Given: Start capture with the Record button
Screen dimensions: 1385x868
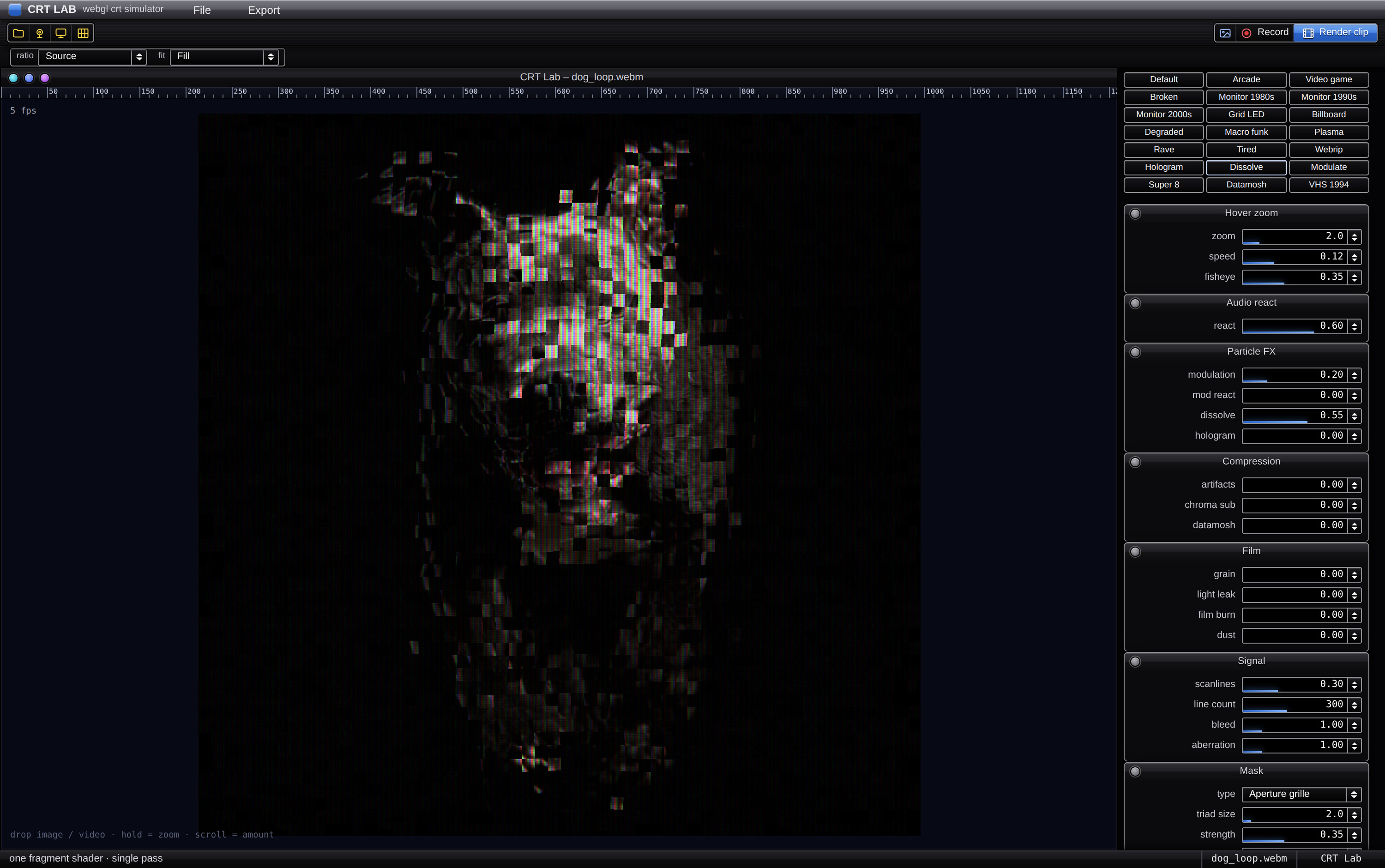Looking at the screenshot, I should click(x=1265, y=33).
